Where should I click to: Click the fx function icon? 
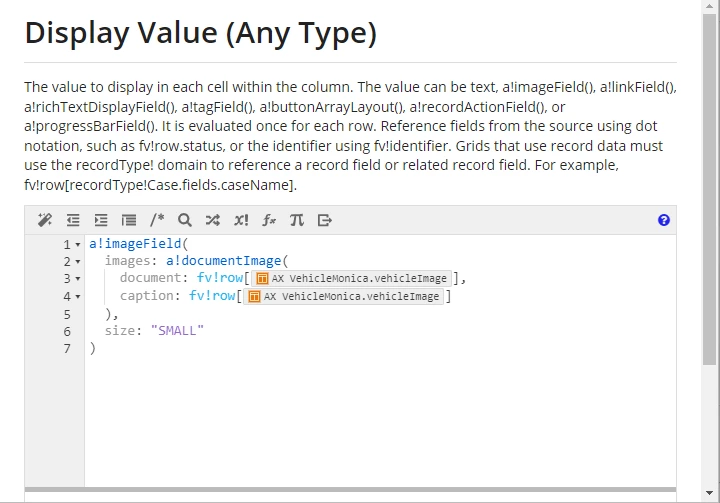[x=269, y=220]
